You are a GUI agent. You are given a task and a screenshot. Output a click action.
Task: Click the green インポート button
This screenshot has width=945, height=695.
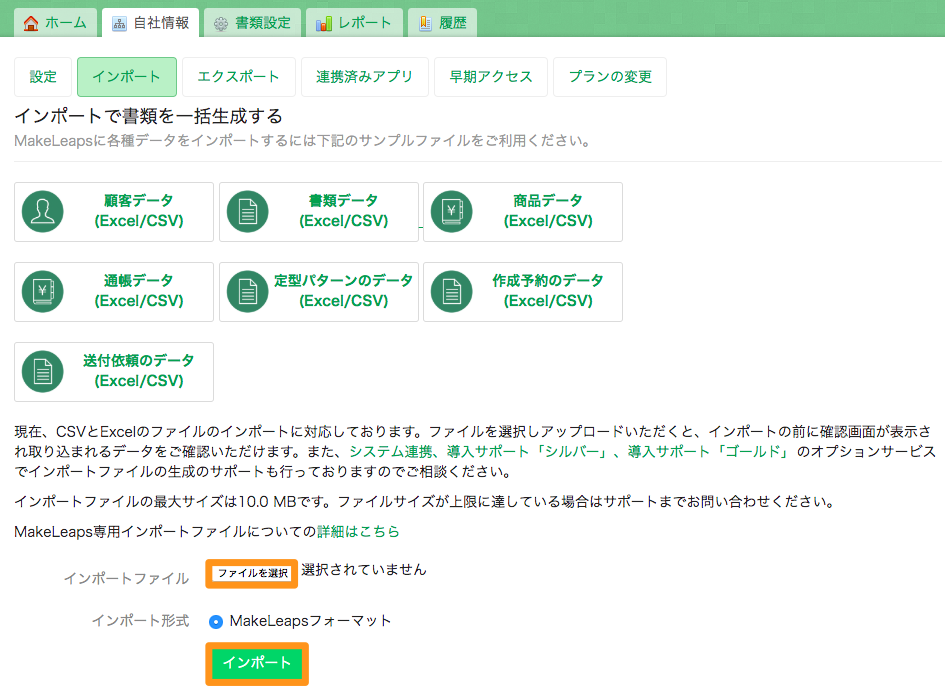[257, 663]
